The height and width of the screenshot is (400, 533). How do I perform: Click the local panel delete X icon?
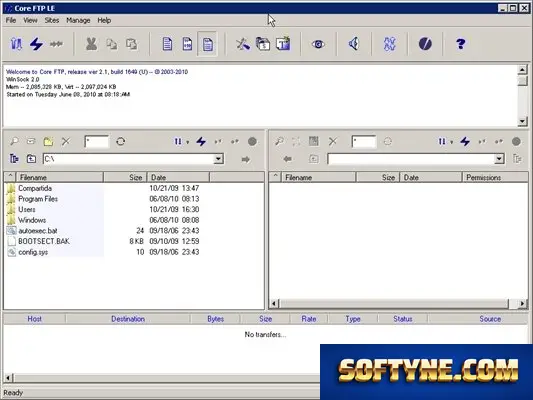(66, 141)
